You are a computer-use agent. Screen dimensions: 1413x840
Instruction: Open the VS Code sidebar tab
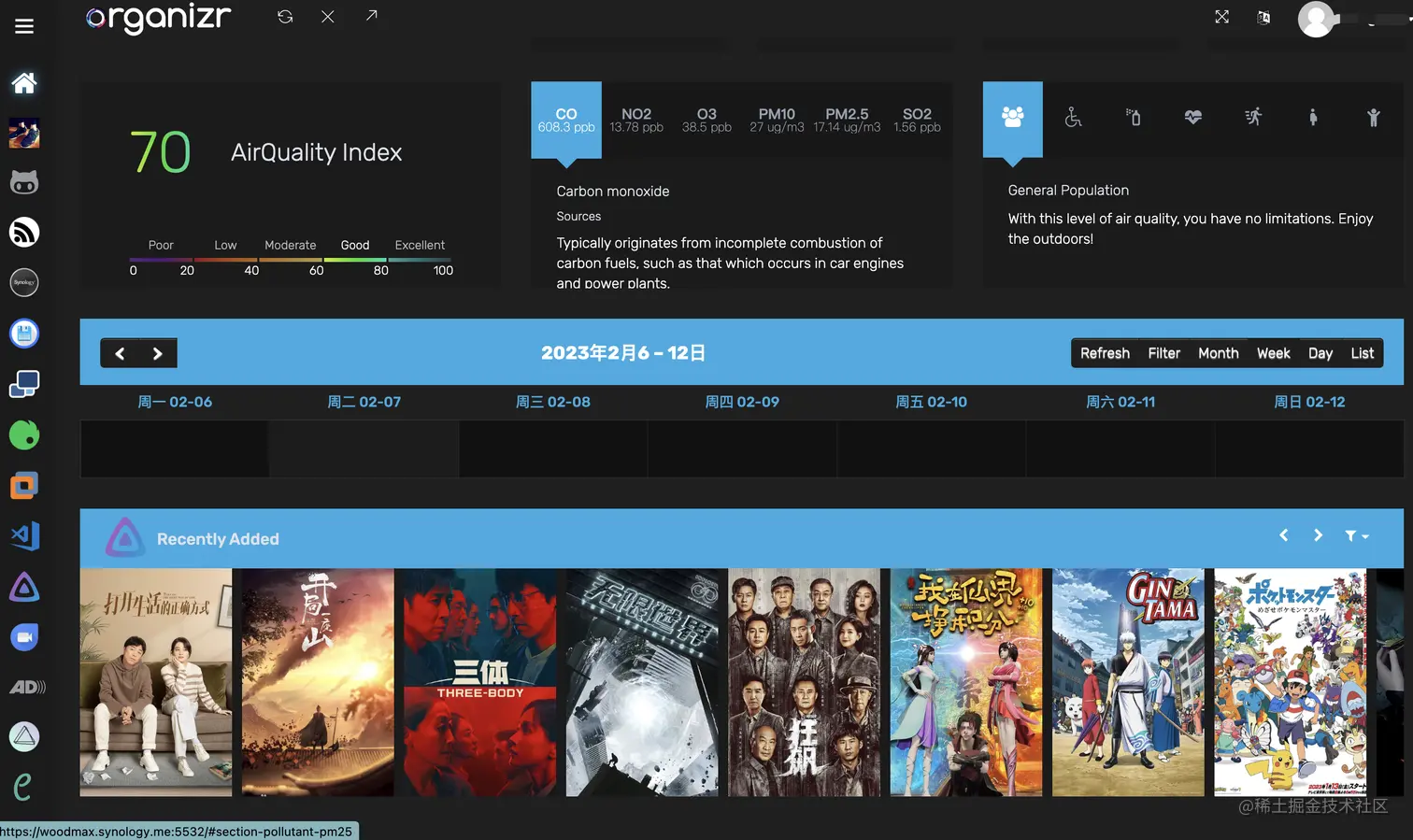tap(24, 535)
